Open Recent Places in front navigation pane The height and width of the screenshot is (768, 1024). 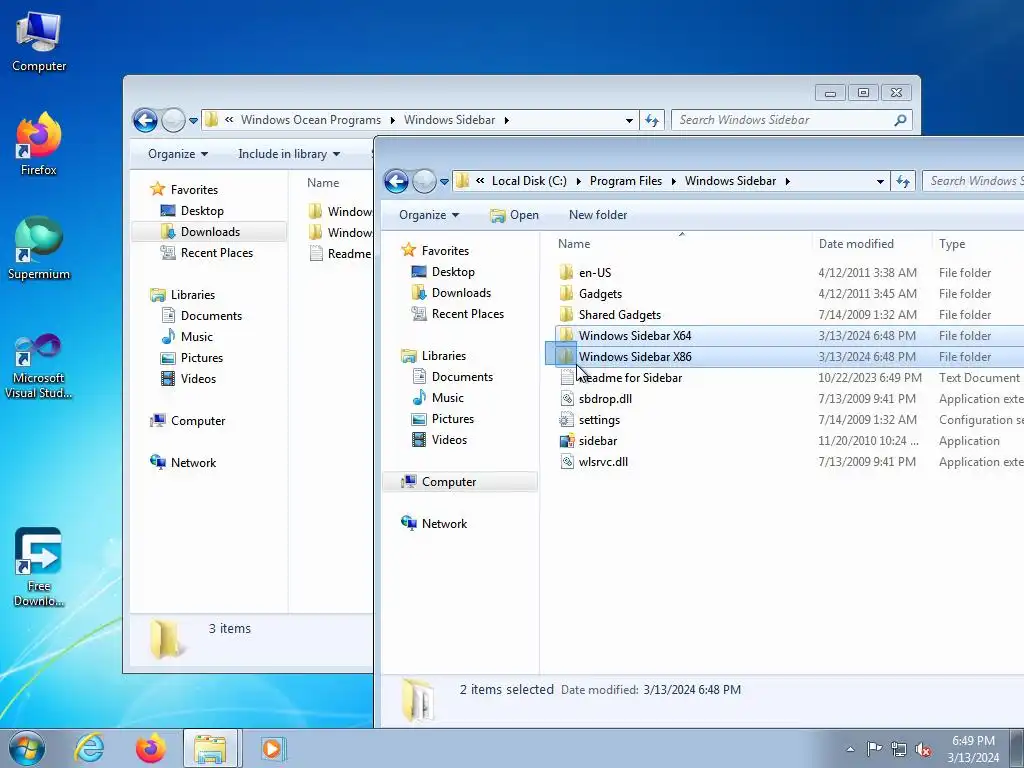468,314
